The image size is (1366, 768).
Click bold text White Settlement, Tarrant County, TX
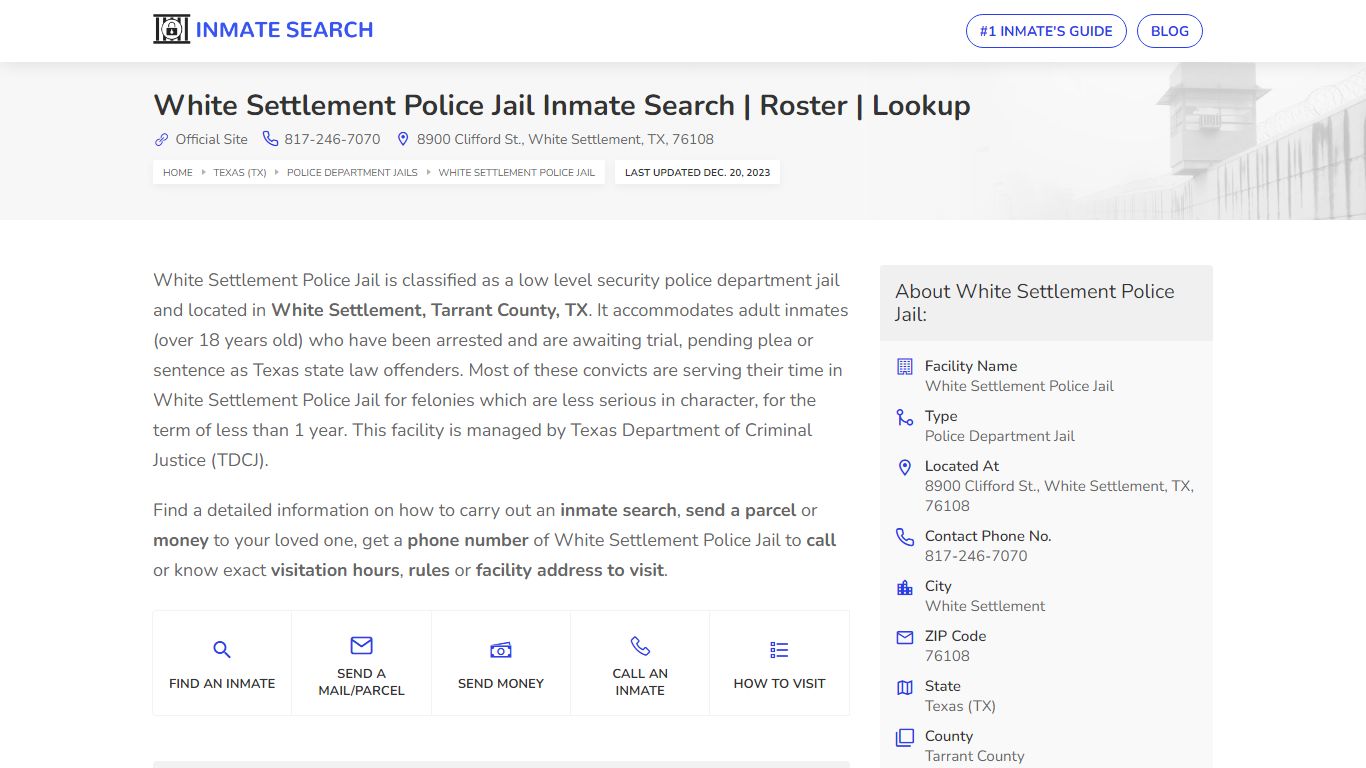click(430, 310)
